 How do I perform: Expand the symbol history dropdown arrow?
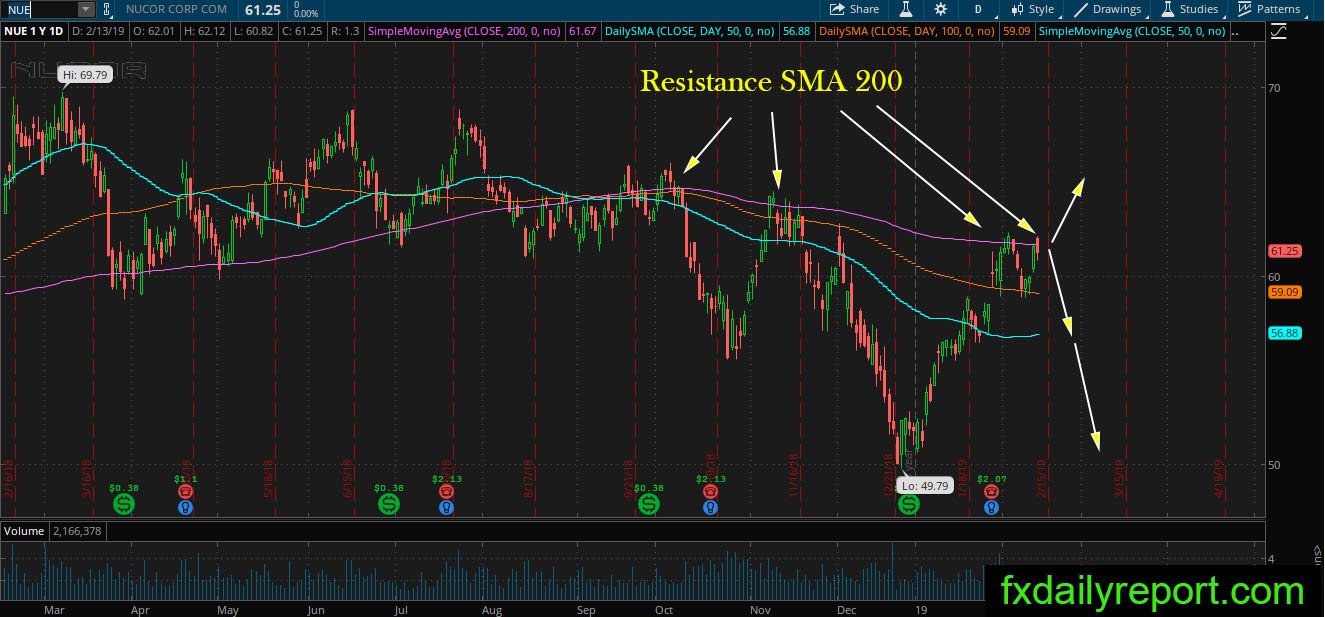click(x=86, y=9)
